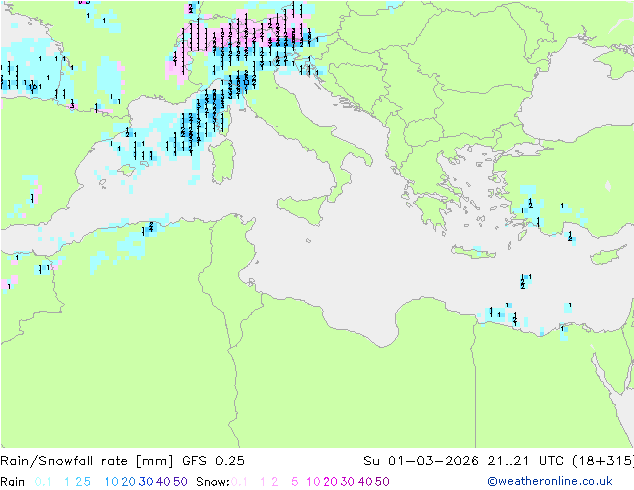Click the island of Crete on the map
Screen dimensions: 634x490
point(473,252)
